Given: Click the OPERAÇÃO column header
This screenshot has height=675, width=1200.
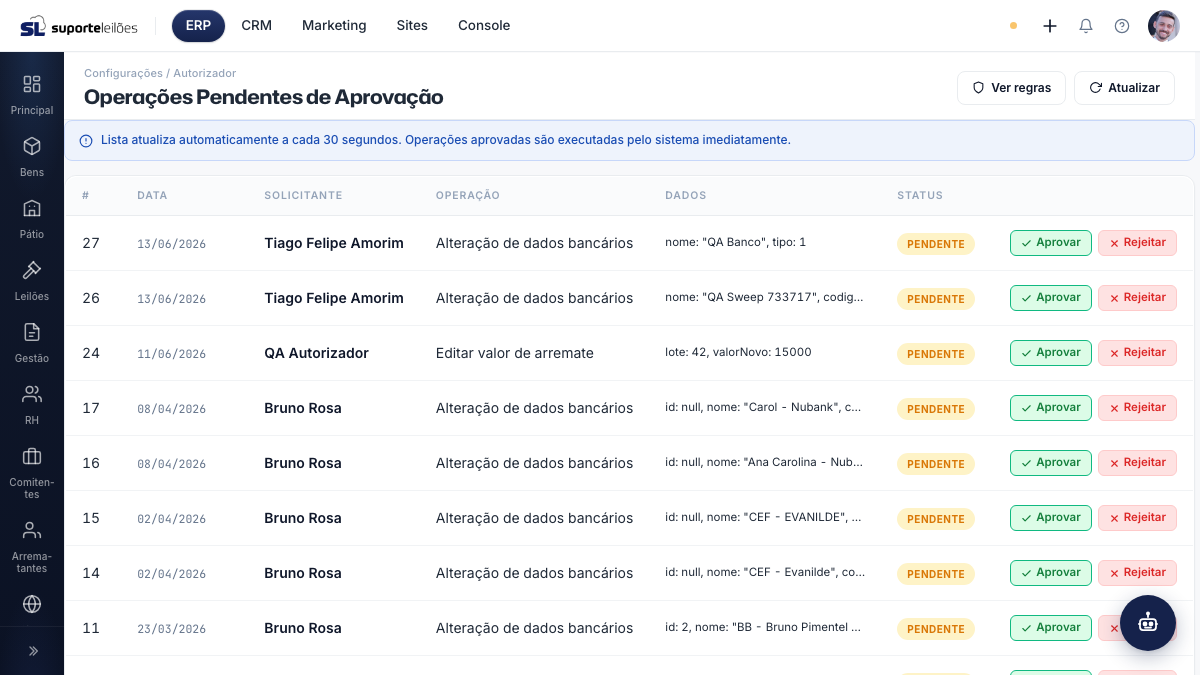Looking at the screenshot, I should click(x=468, y=196).
